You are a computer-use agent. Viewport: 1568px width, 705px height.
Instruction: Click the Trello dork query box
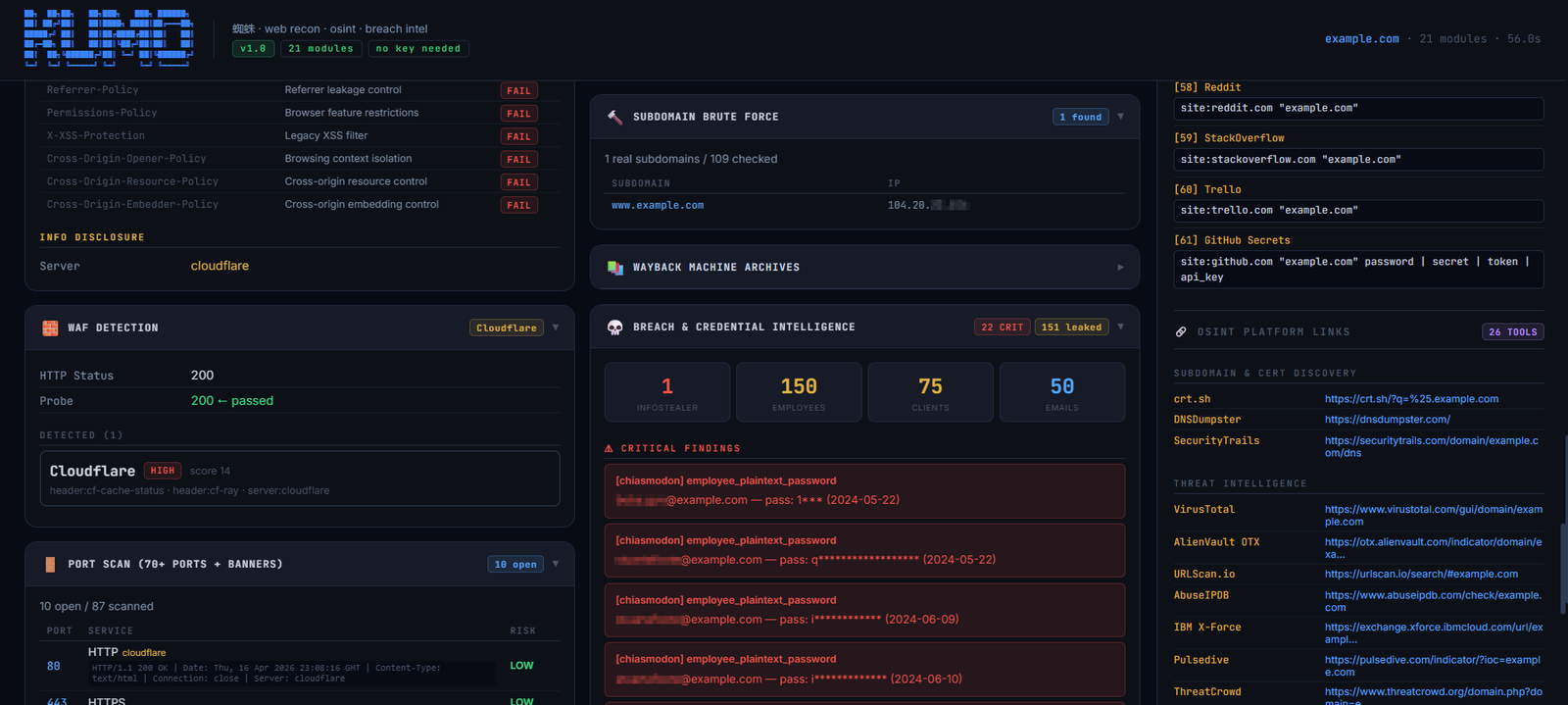tap(1358, 211)
